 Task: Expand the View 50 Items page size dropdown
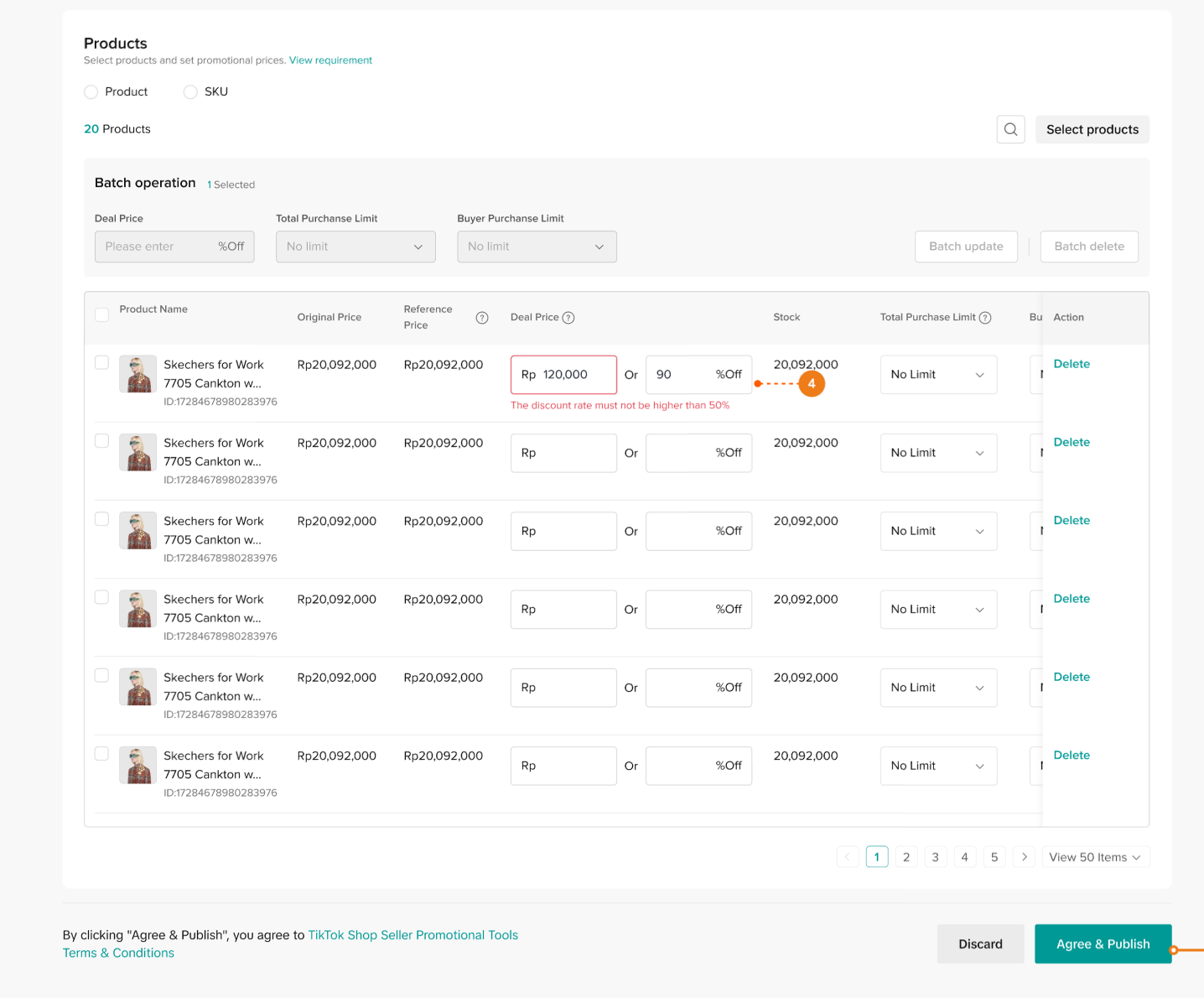pyautogui.click(x=1095, y=857)
